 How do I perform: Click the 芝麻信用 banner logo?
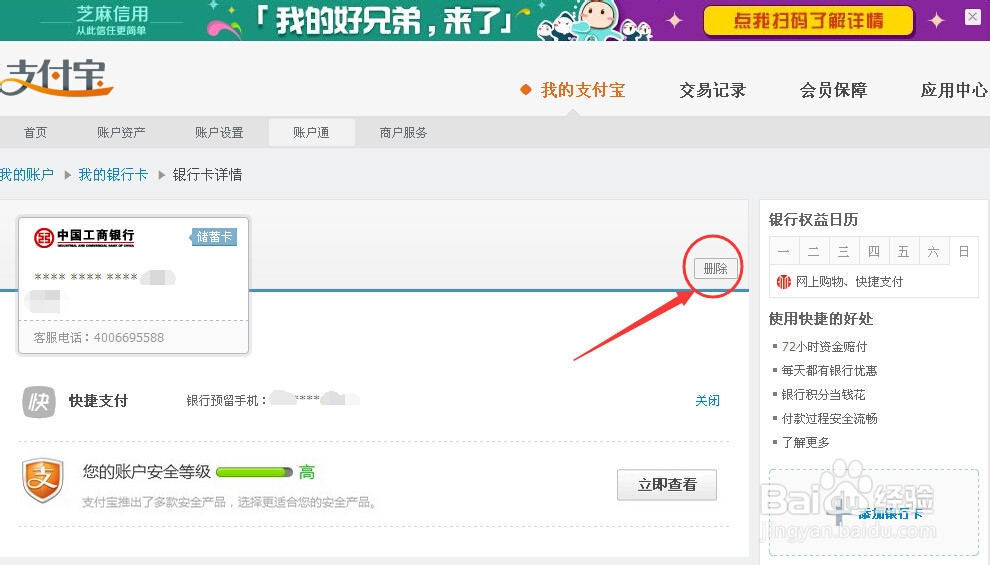coord(112,20)
